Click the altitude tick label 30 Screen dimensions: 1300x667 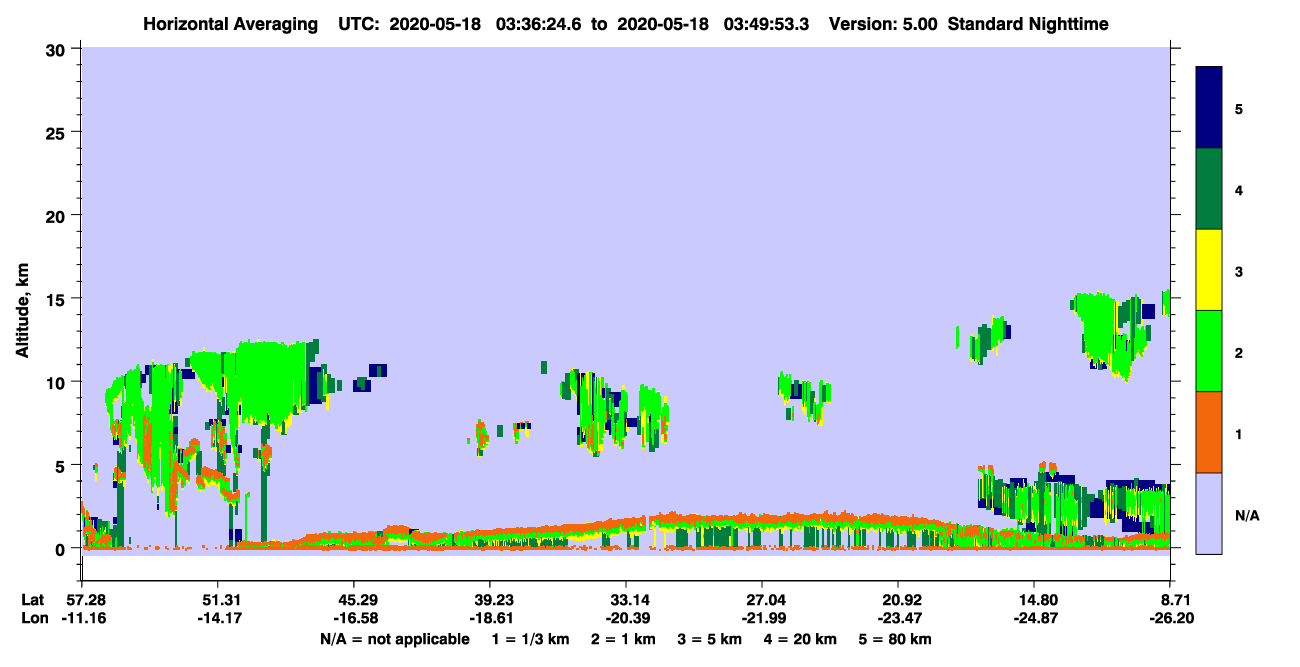pyautogui.click(x=57, y=48)
